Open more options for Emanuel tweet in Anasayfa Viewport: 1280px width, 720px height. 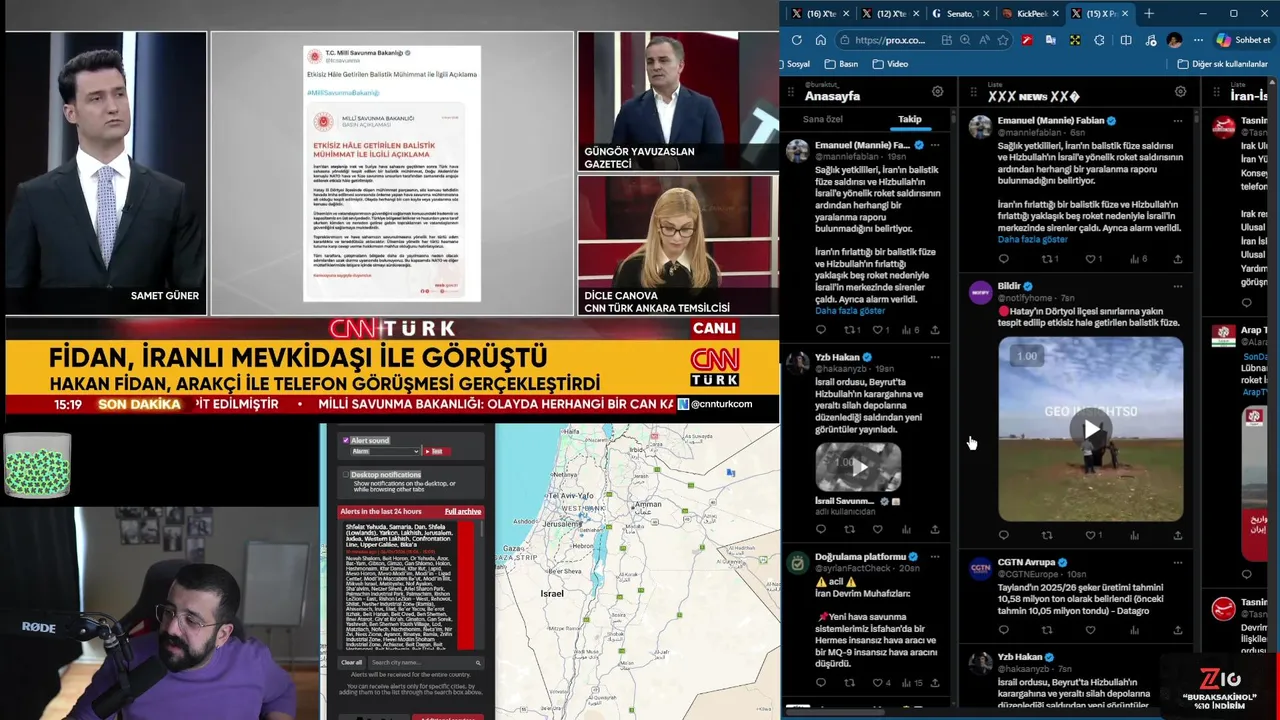(935, 145)
